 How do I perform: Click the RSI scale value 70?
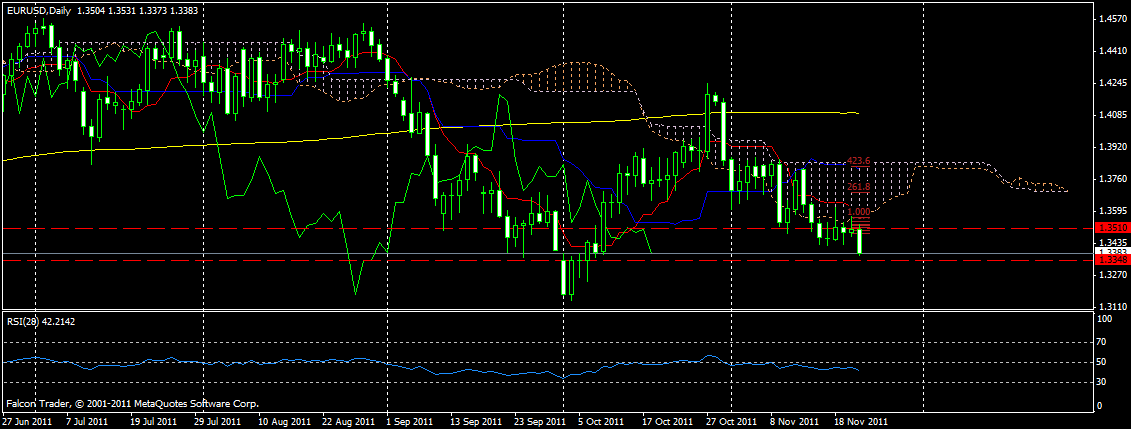click(x=1105, y=343)
